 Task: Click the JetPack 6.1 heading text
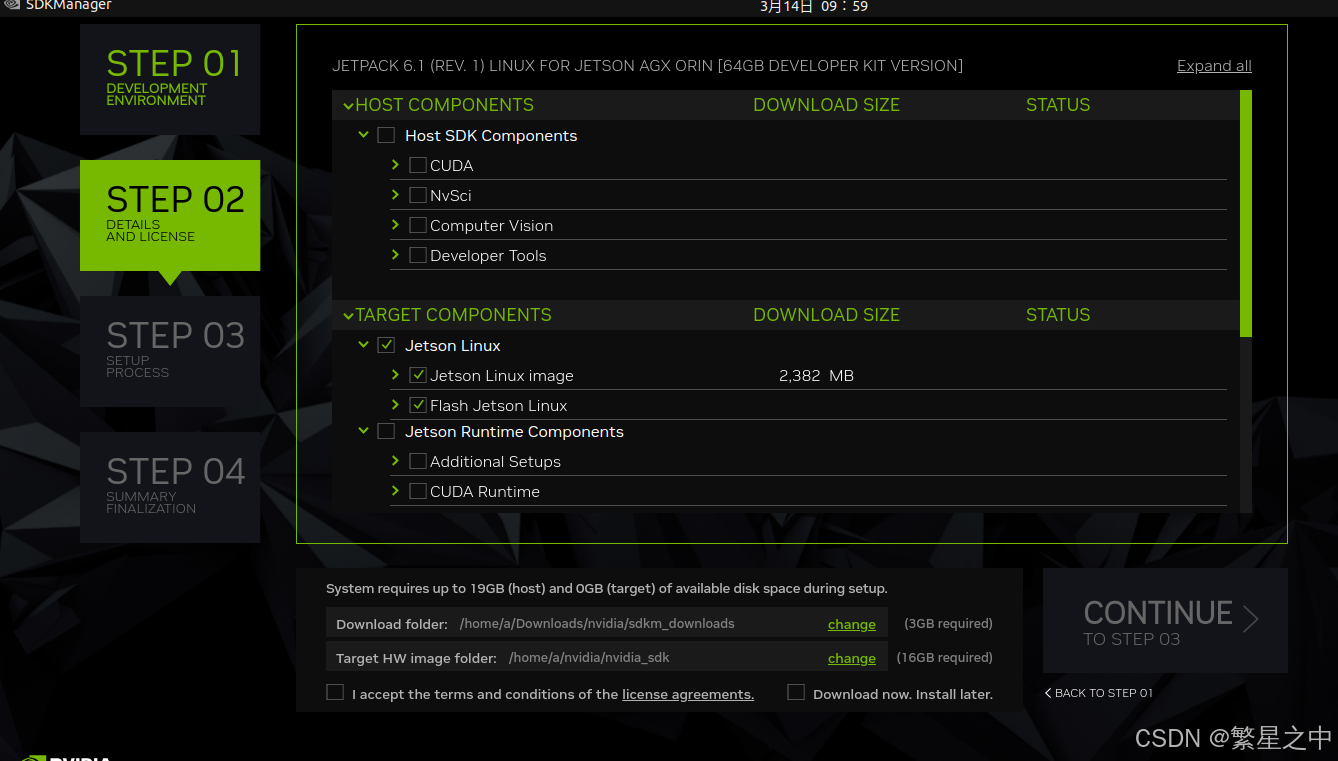coord(648,66)
